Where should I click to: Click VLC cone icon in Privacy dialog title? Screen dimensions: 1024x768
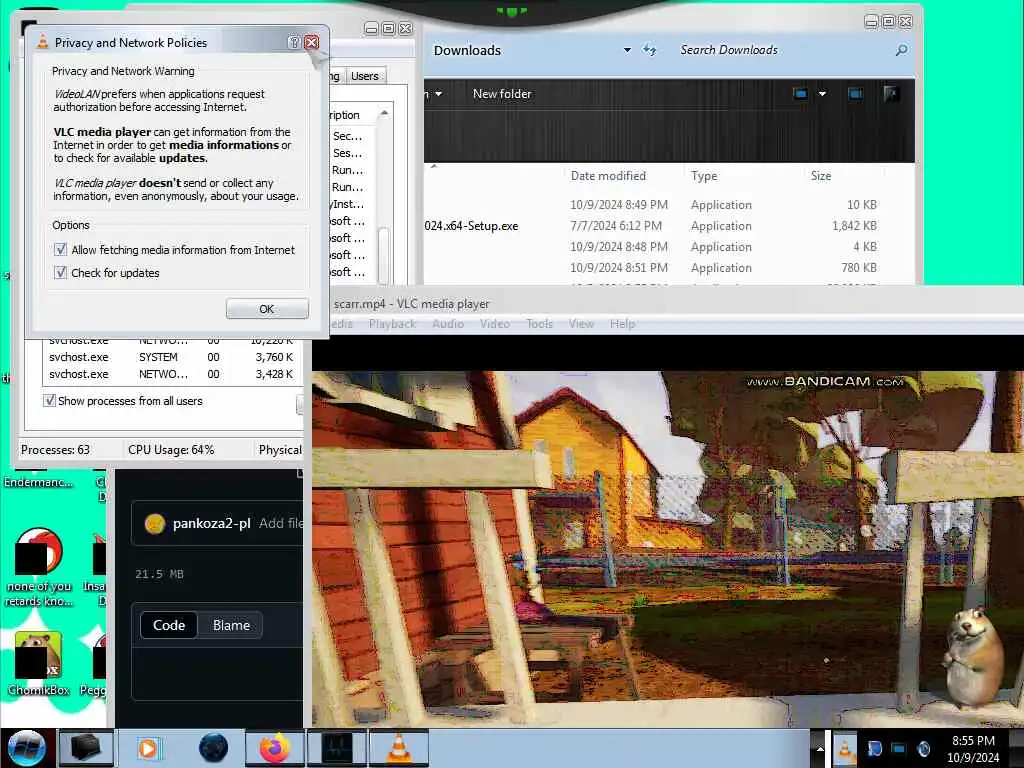tap(43, 42)
